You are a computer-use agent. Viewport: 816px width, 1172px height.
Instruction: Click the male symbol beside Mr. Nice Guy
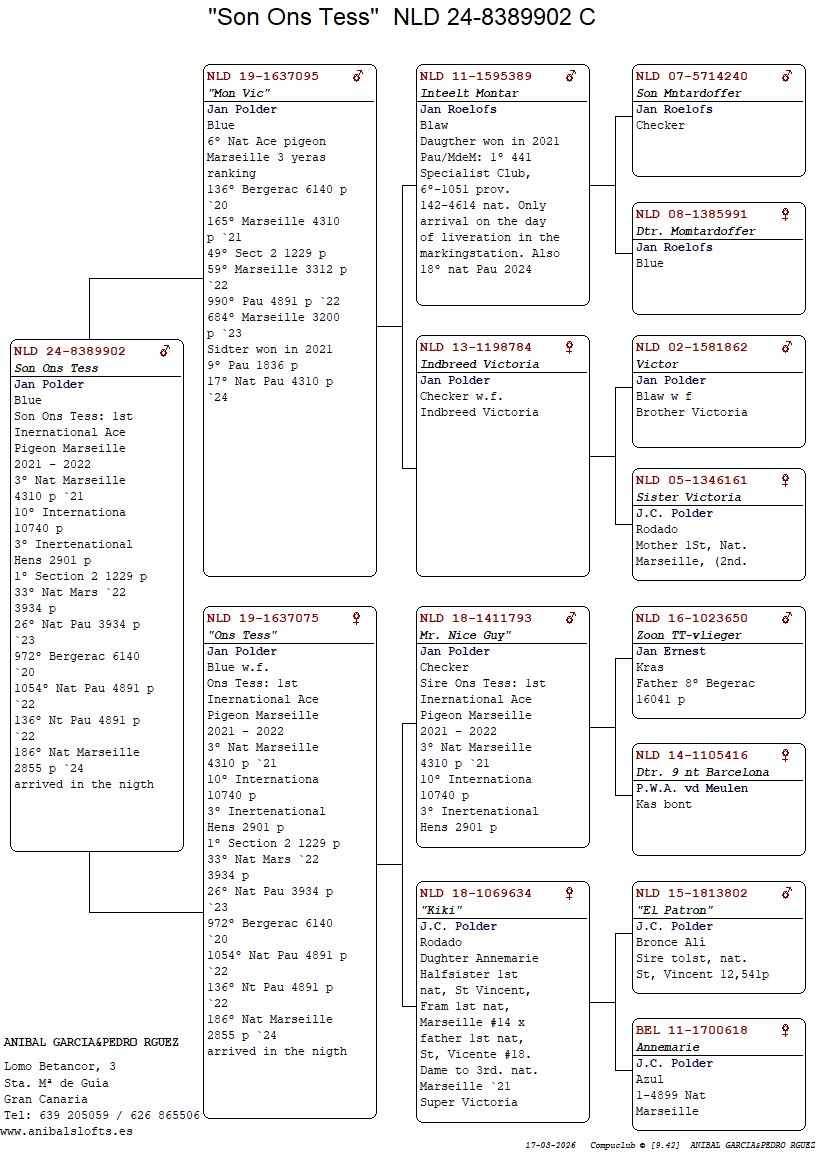tap(571, 618)
